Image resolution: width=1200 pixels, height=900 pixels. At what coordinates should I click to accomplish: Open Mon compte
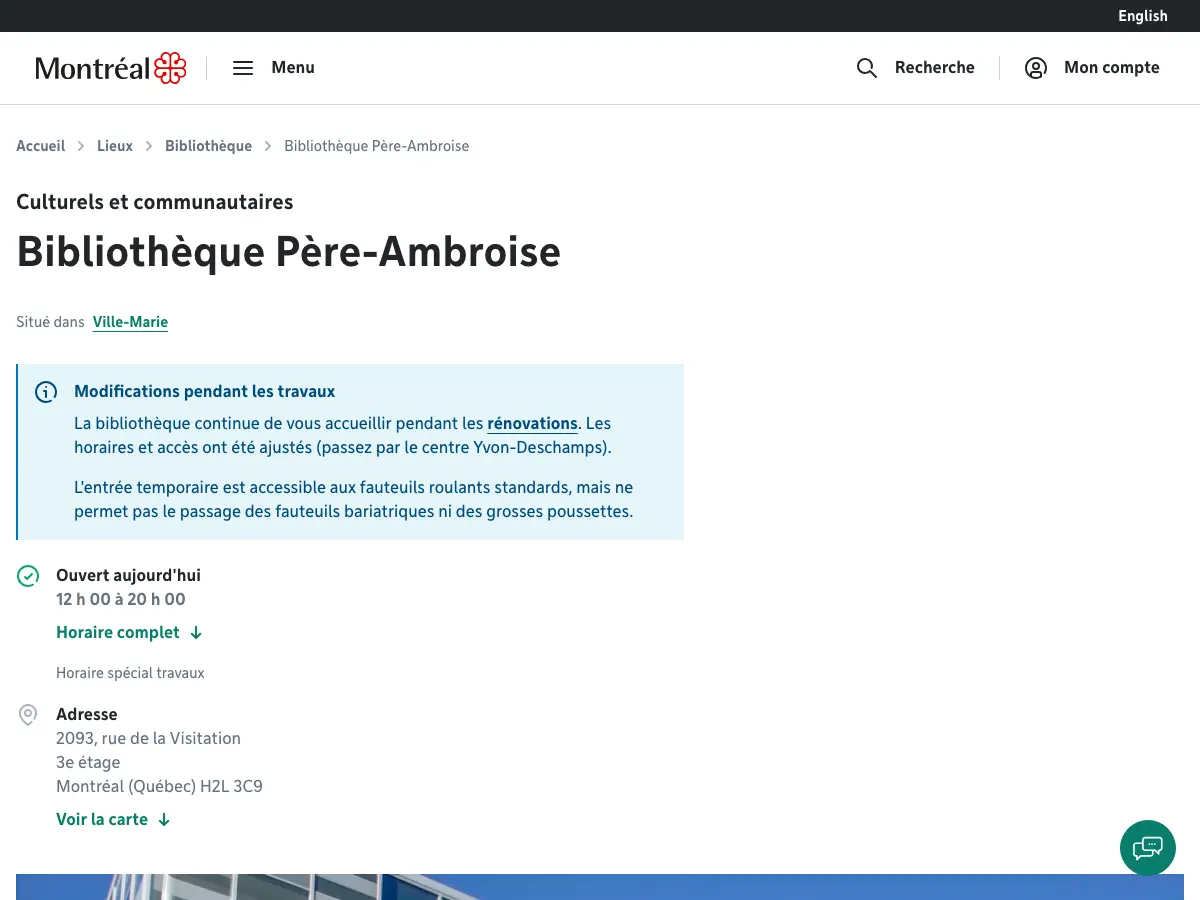[1111, 68]
